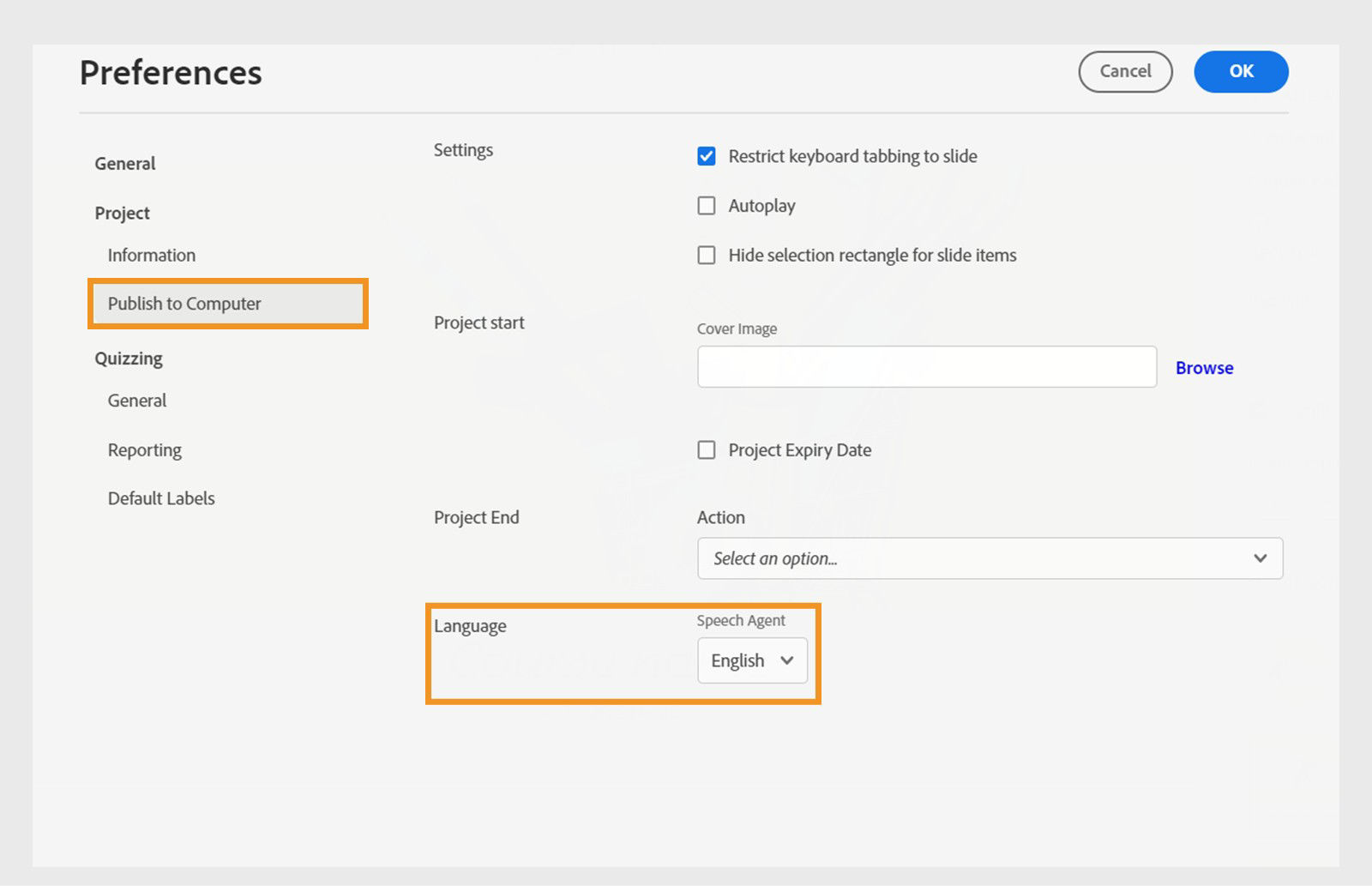Select Default Labels in the sidebar
Image resolution: width=1372 pixels, height=886 pixels.
[x=160, y=497]
